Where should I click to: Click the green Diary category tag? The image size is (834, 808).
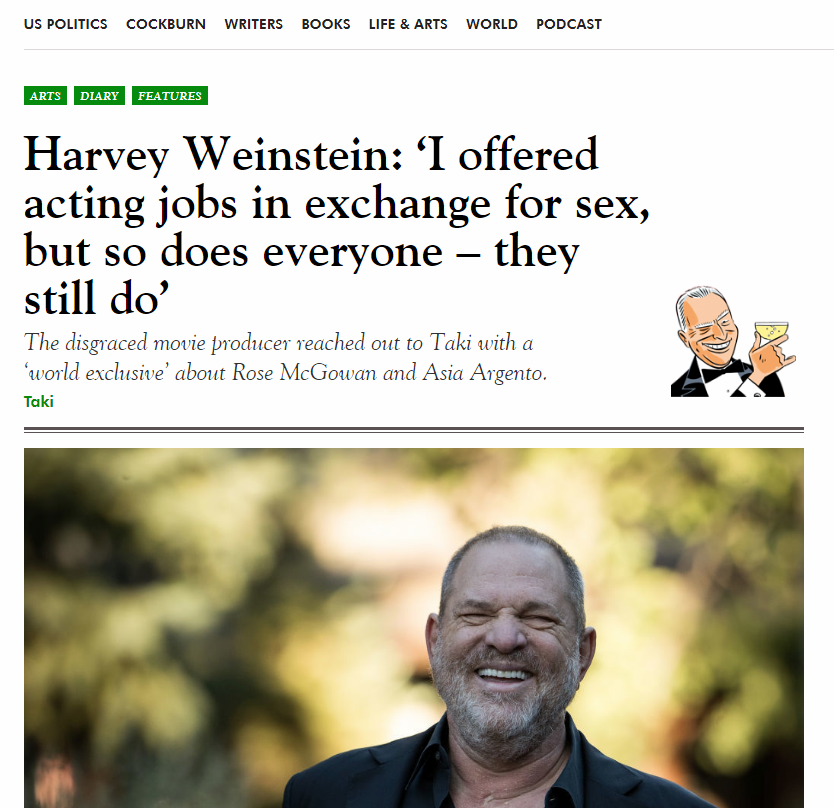(x=99, y=96)
